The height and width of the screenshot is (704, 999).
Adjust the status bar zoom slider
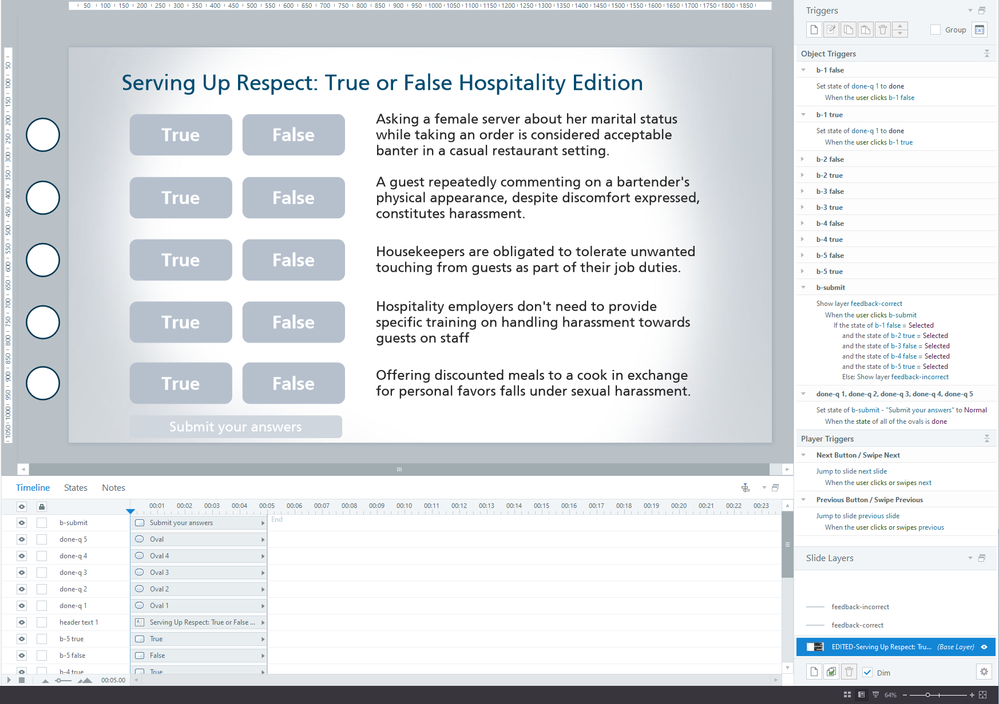pos(928,694)
